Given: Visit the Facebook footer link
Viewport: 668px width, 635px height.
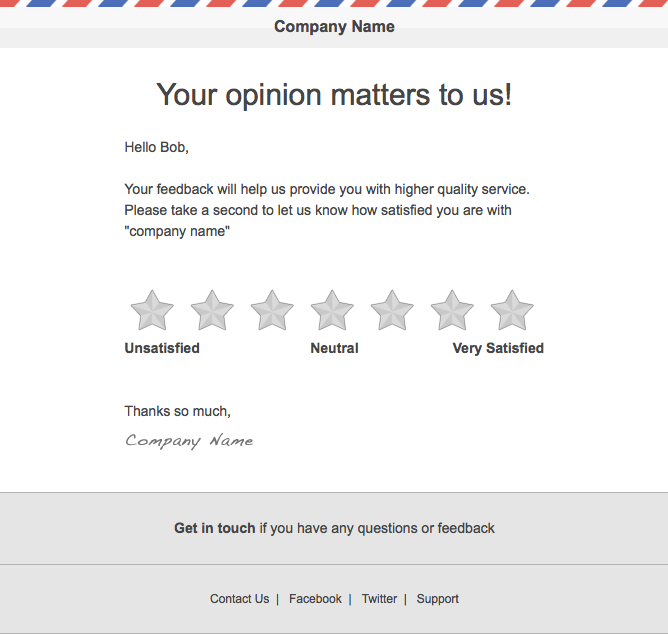Looking at the screenshot, I should pos(315,599).
